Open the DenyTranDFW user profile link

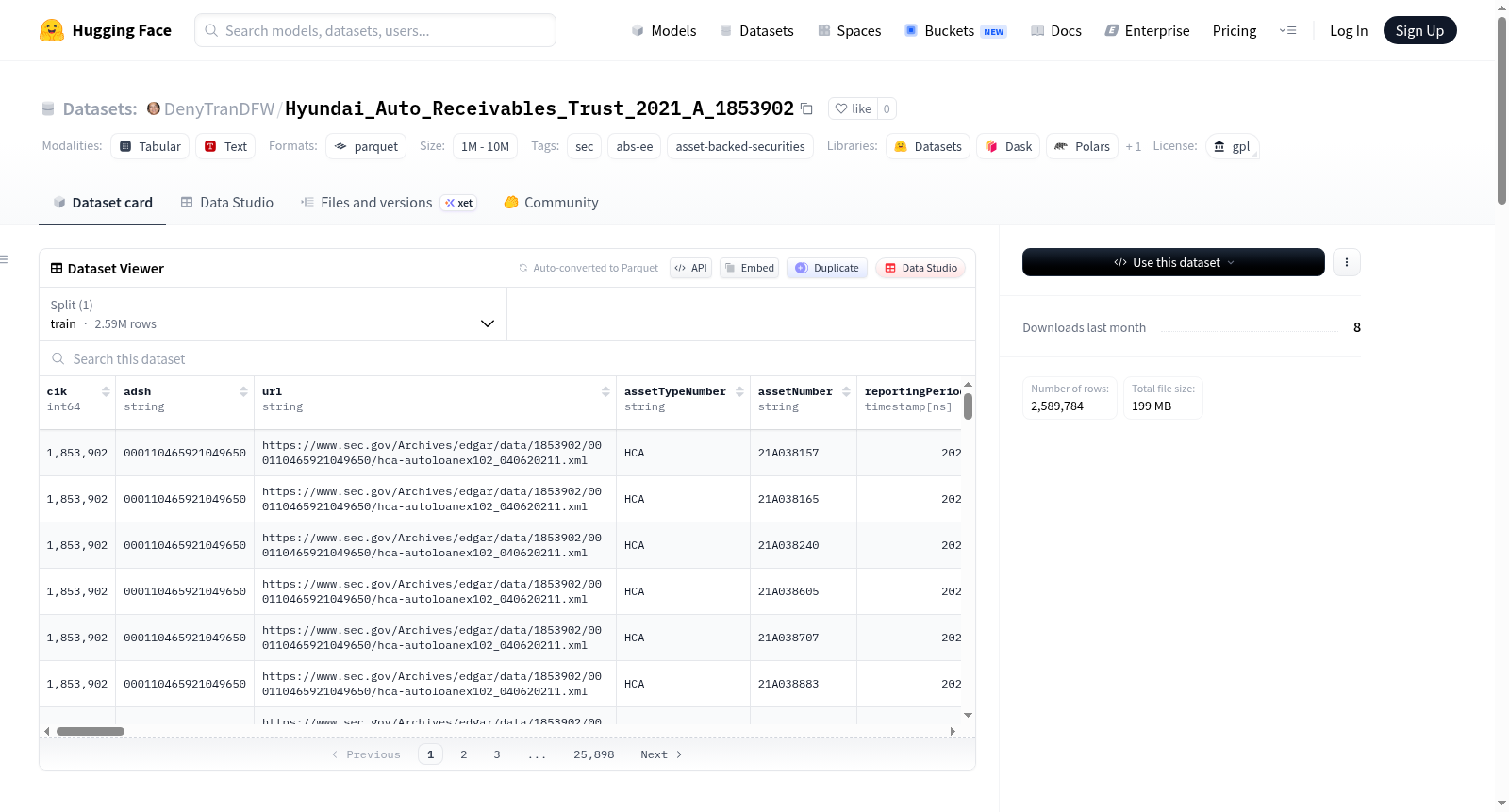click(x=219, y=108)
